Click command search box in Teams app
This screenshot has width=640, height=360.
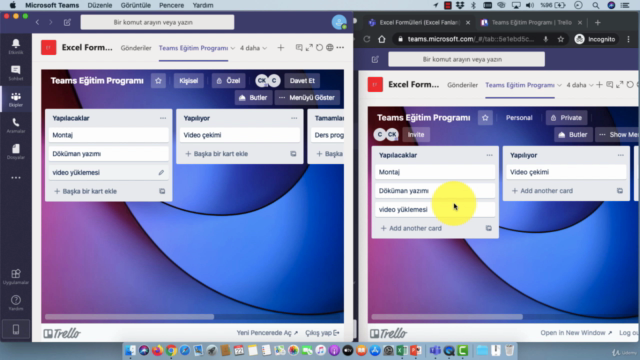pyautogui.click(x=157, y=22)
